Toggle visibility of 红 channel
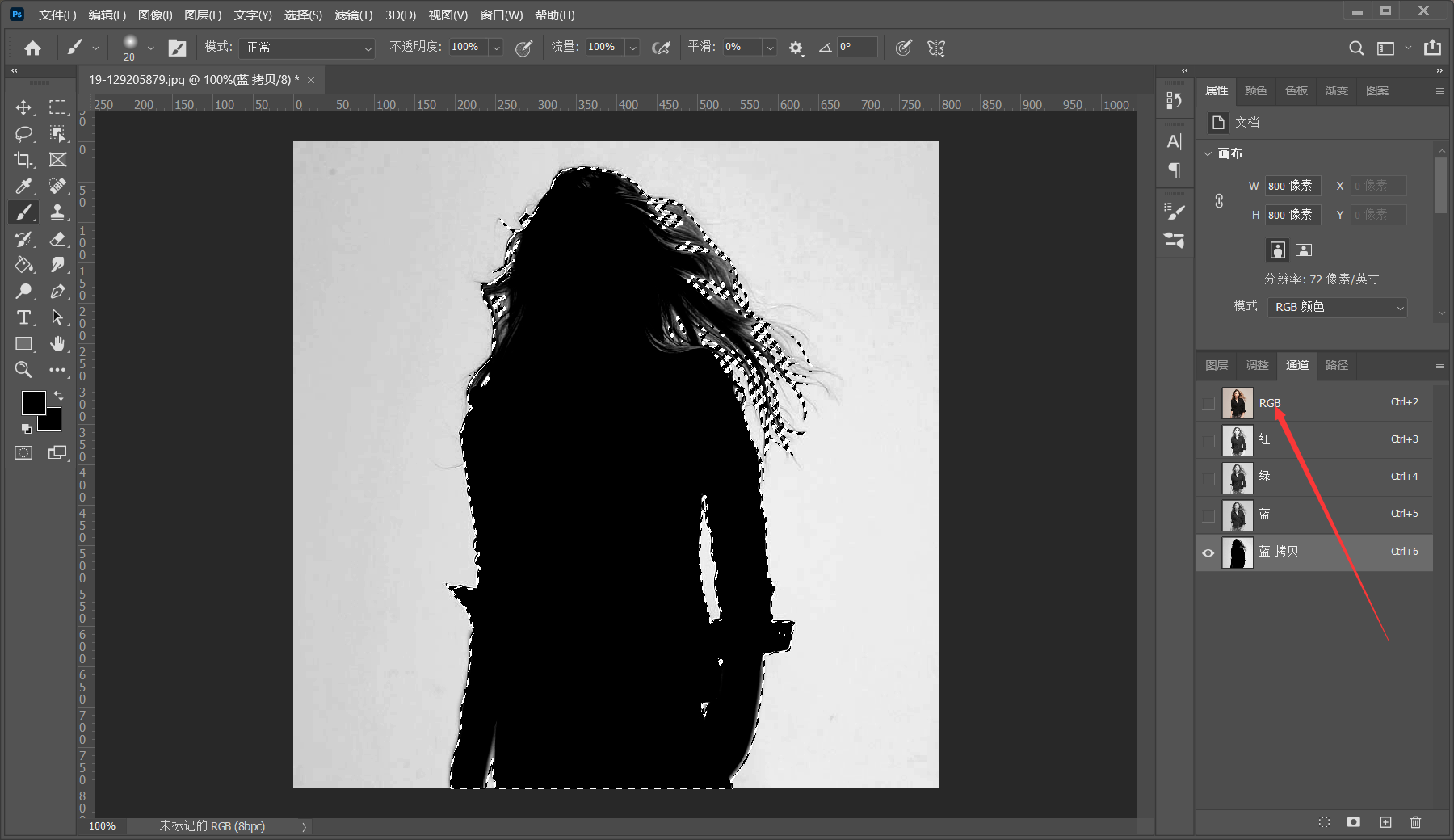The height and width of the screenshot is (840, 1454). [x=1208, y=441]
